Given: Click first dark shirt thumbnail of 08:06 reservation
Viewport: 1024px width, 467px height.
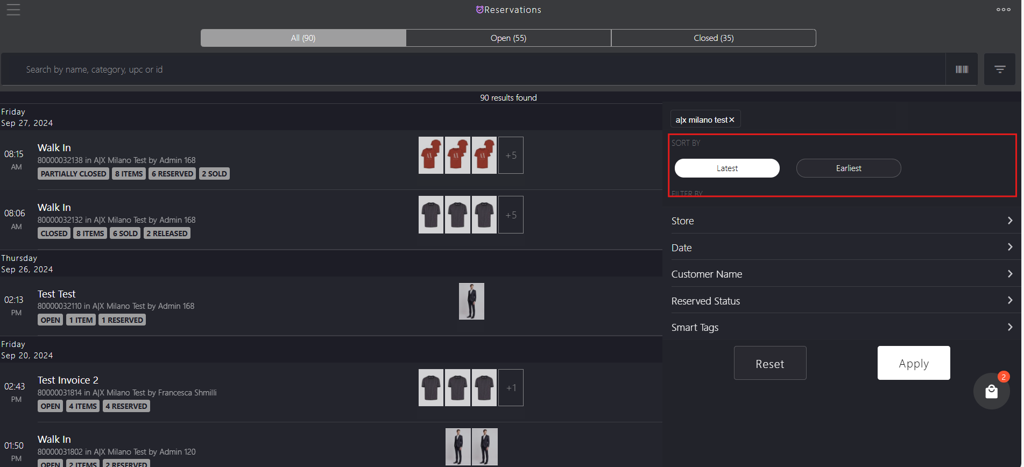Looking at the screenshot, I should pos(431,215).
